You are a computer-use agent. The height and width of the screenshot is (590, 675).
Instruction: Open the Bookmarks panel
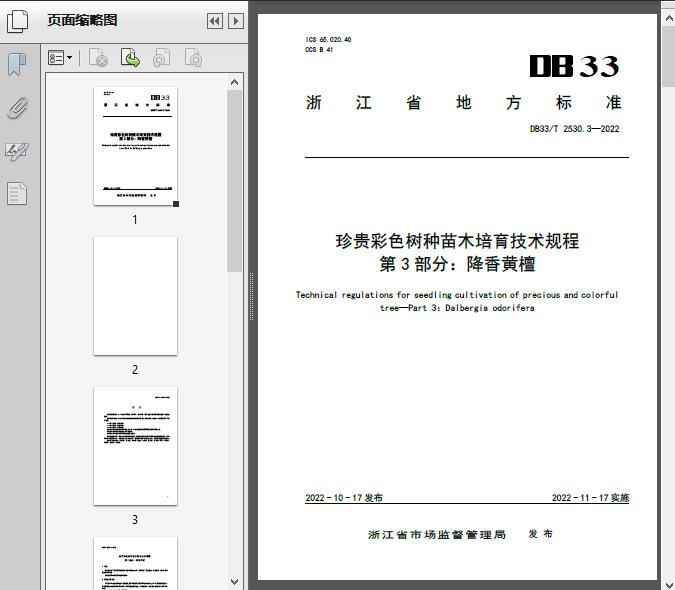[x=17, y=65]
